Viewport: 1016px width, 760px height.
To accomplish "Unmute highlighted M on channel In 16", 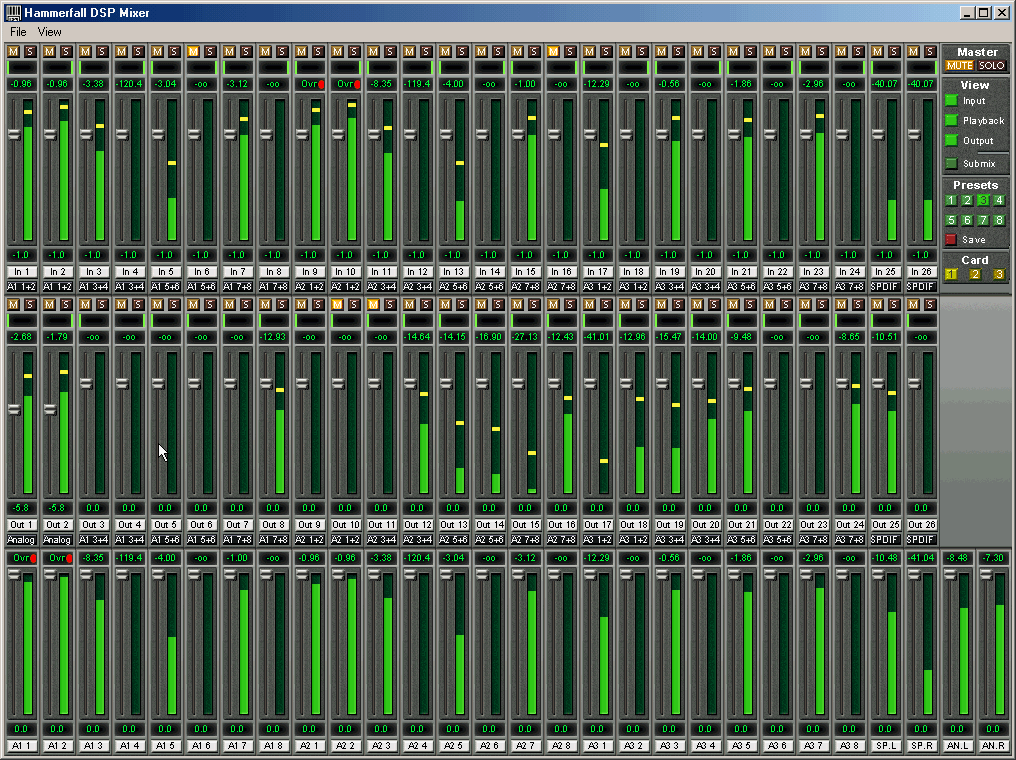I will click(x=553, y=51).
